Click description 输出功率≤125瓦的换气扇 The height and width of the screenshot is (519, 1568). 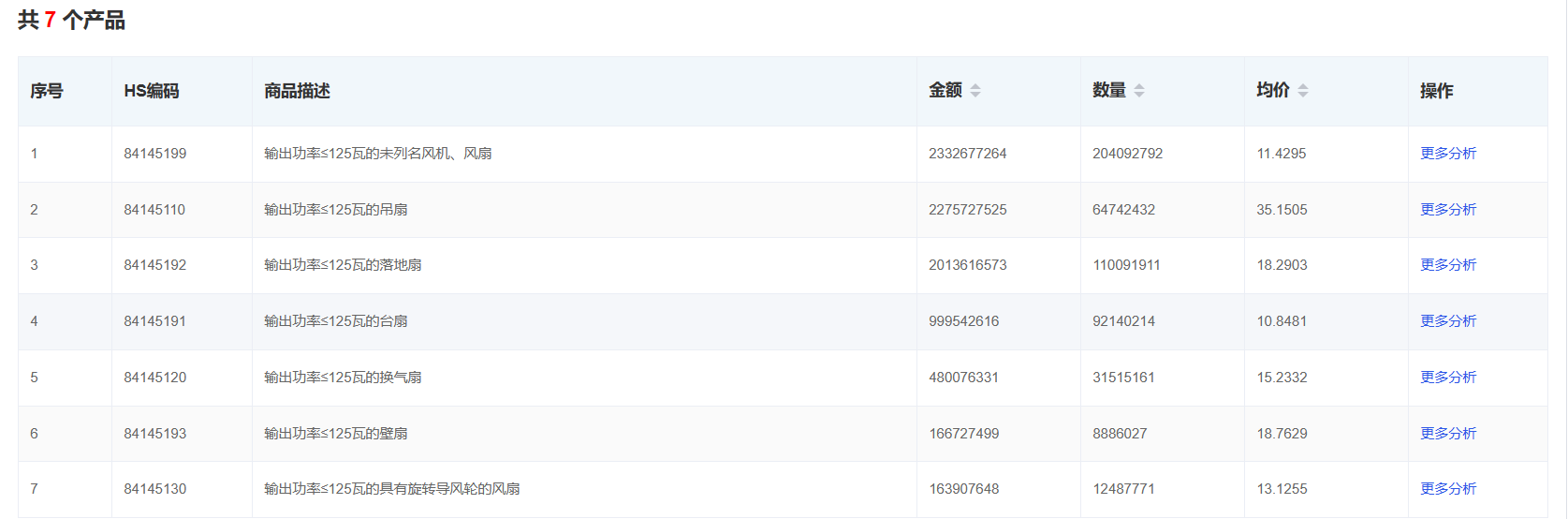343,378
